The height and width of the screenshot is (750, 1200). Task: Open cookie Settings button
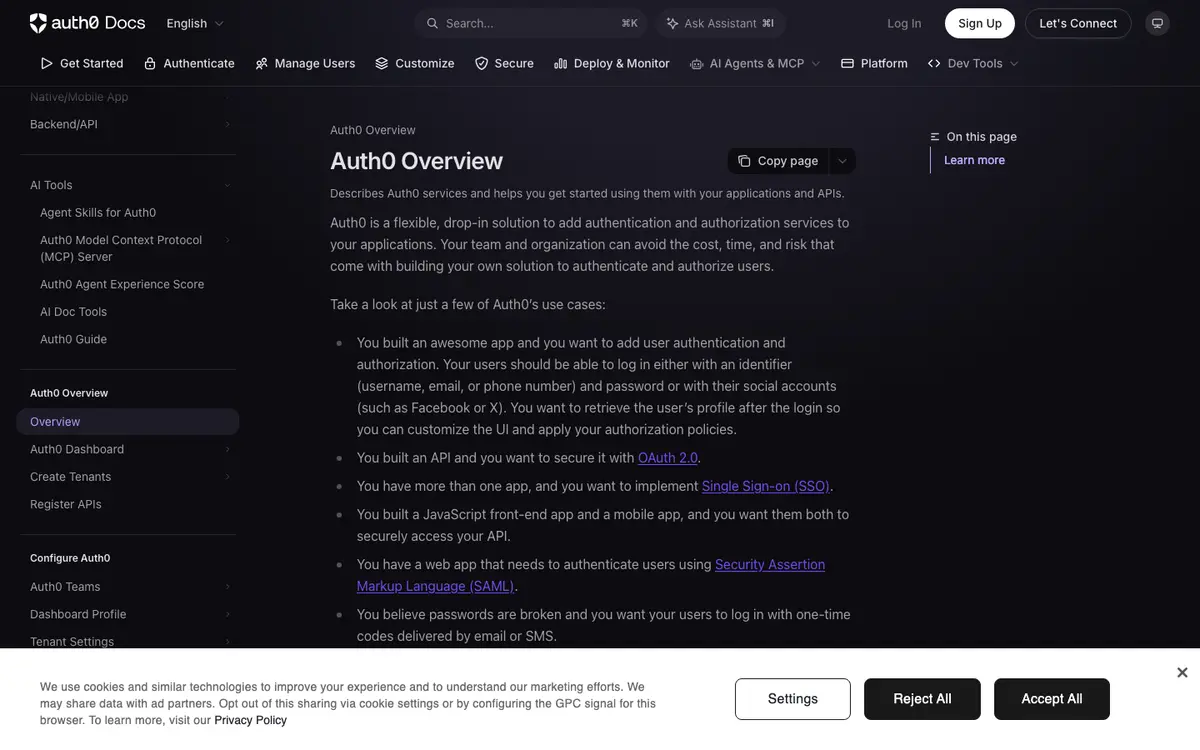793,699
